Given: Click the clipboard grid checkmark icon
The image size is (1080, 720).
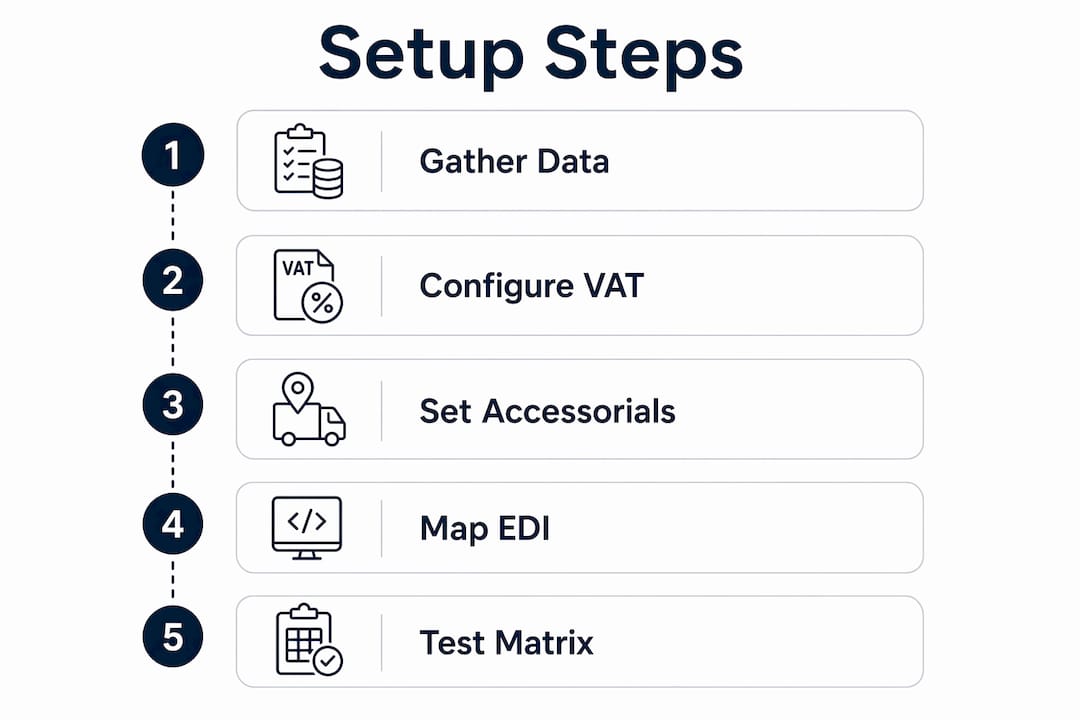Looking at the screenshot, I should click(309, 639).
